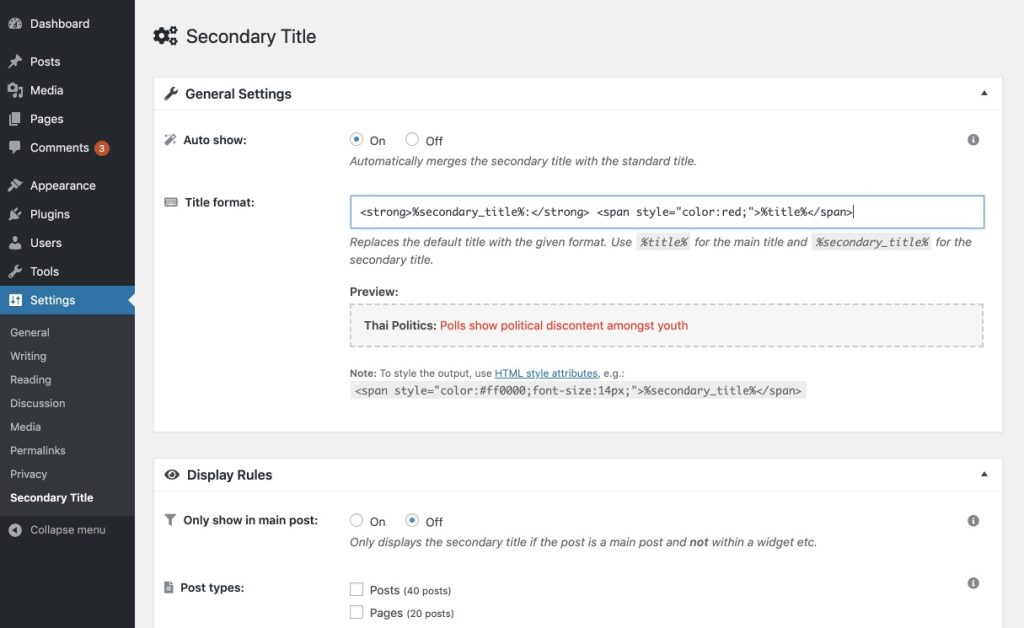This screenshot has height=628, width=1024.
Task: Collapse the sidebar menu
Action: 58,530
